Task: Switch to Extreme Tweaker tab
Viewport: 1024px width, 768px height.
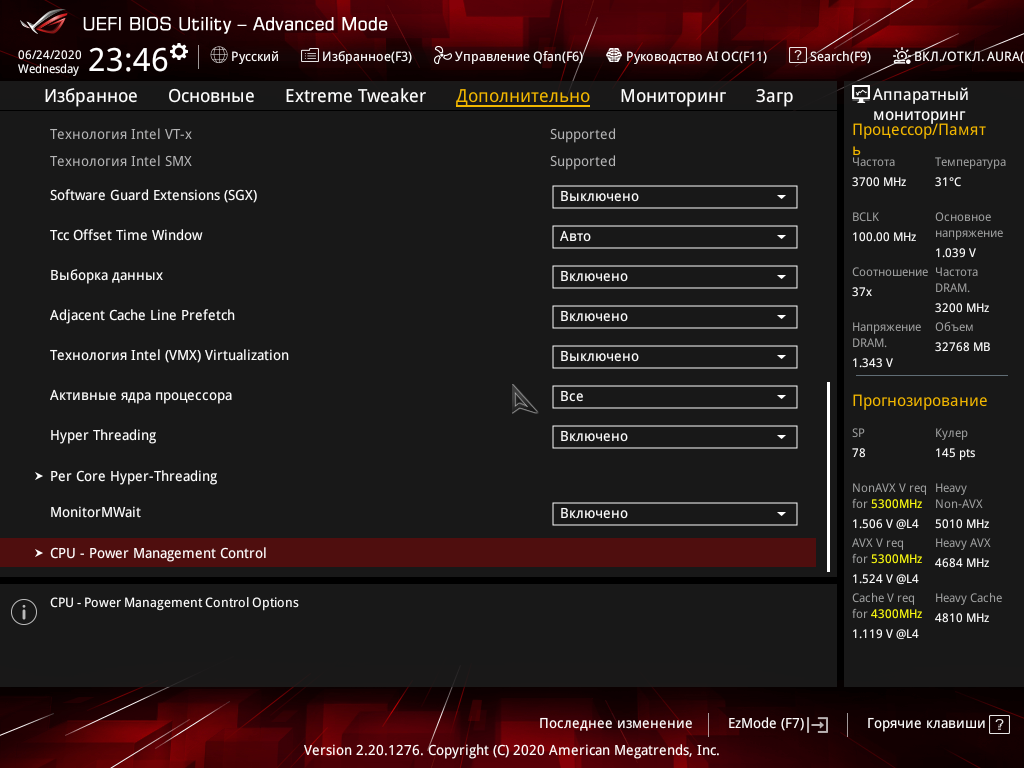Action: (355, 96)
